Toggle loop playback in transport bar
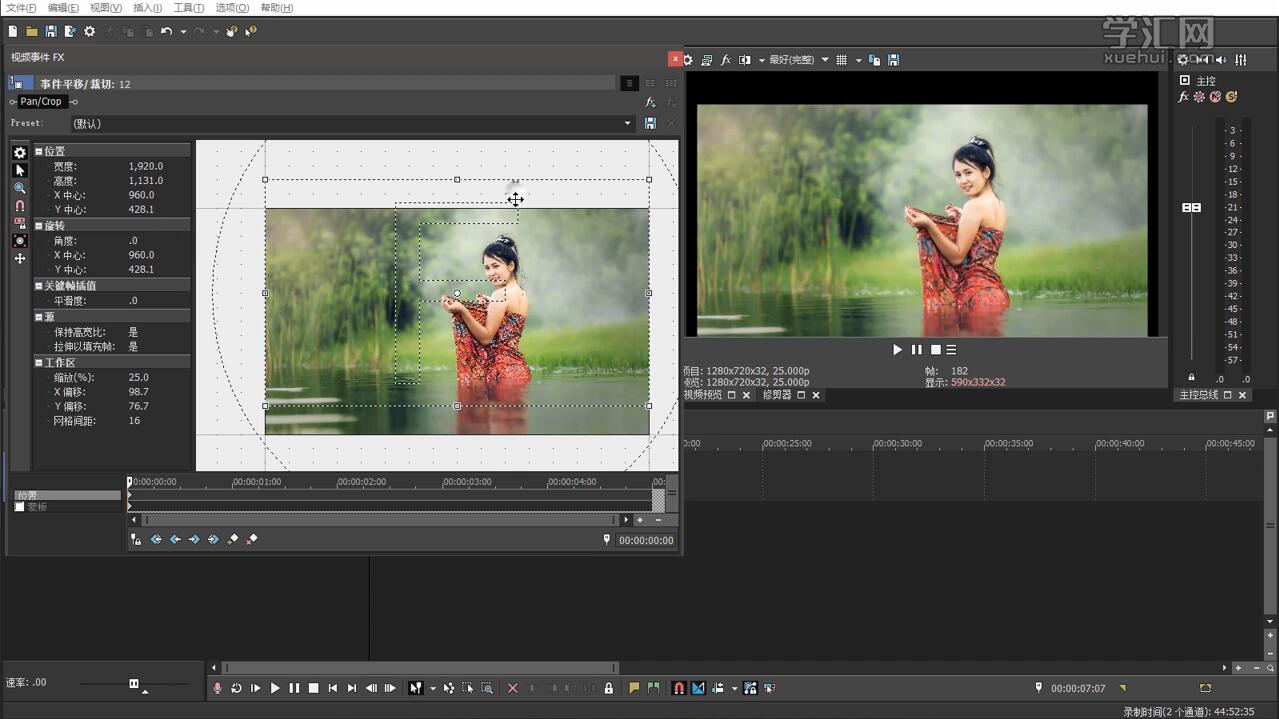This screenshot has height=719, width=1279. point(236,688)
